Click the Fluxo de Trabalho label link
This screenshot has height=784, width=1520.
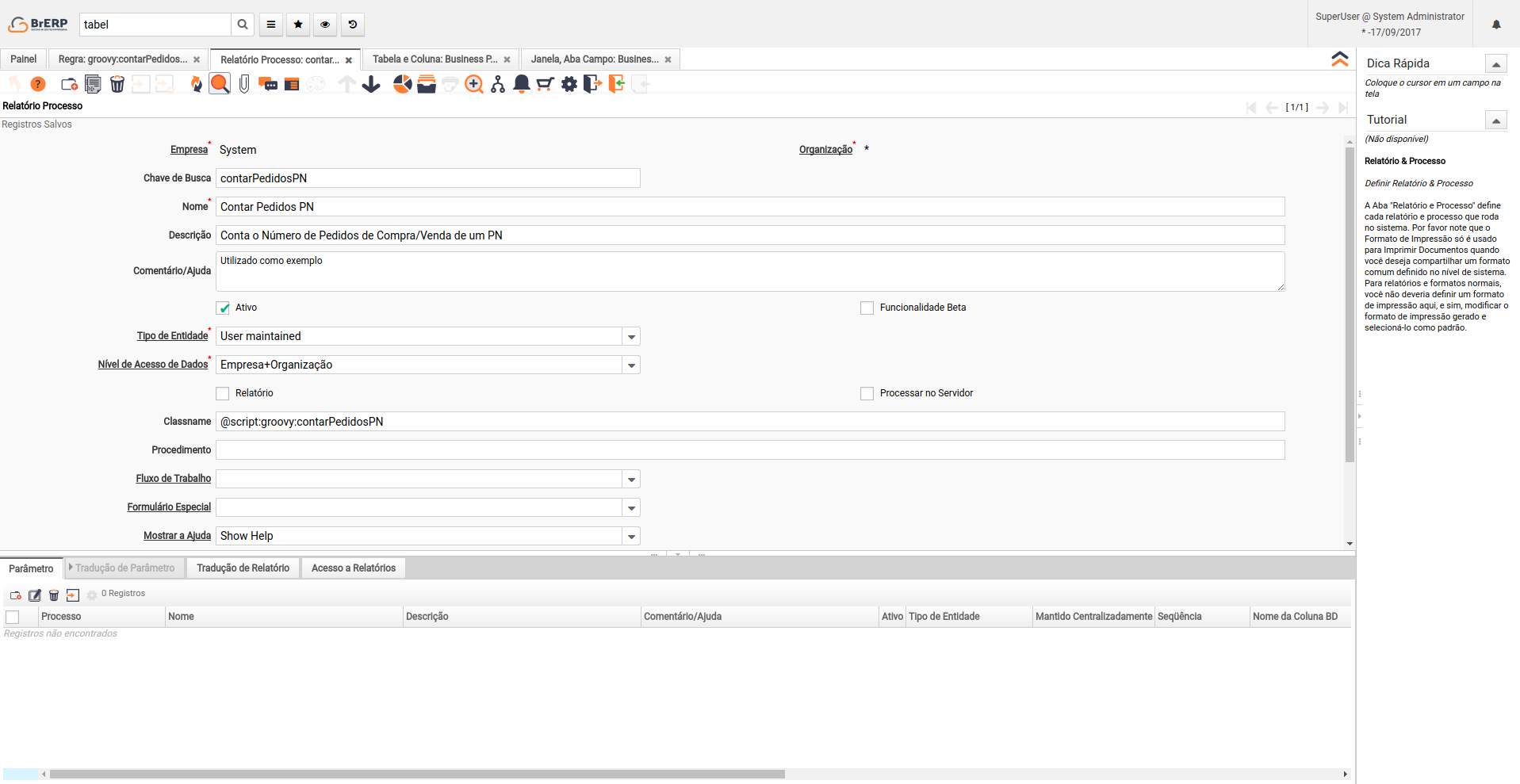tap(173, 479)
